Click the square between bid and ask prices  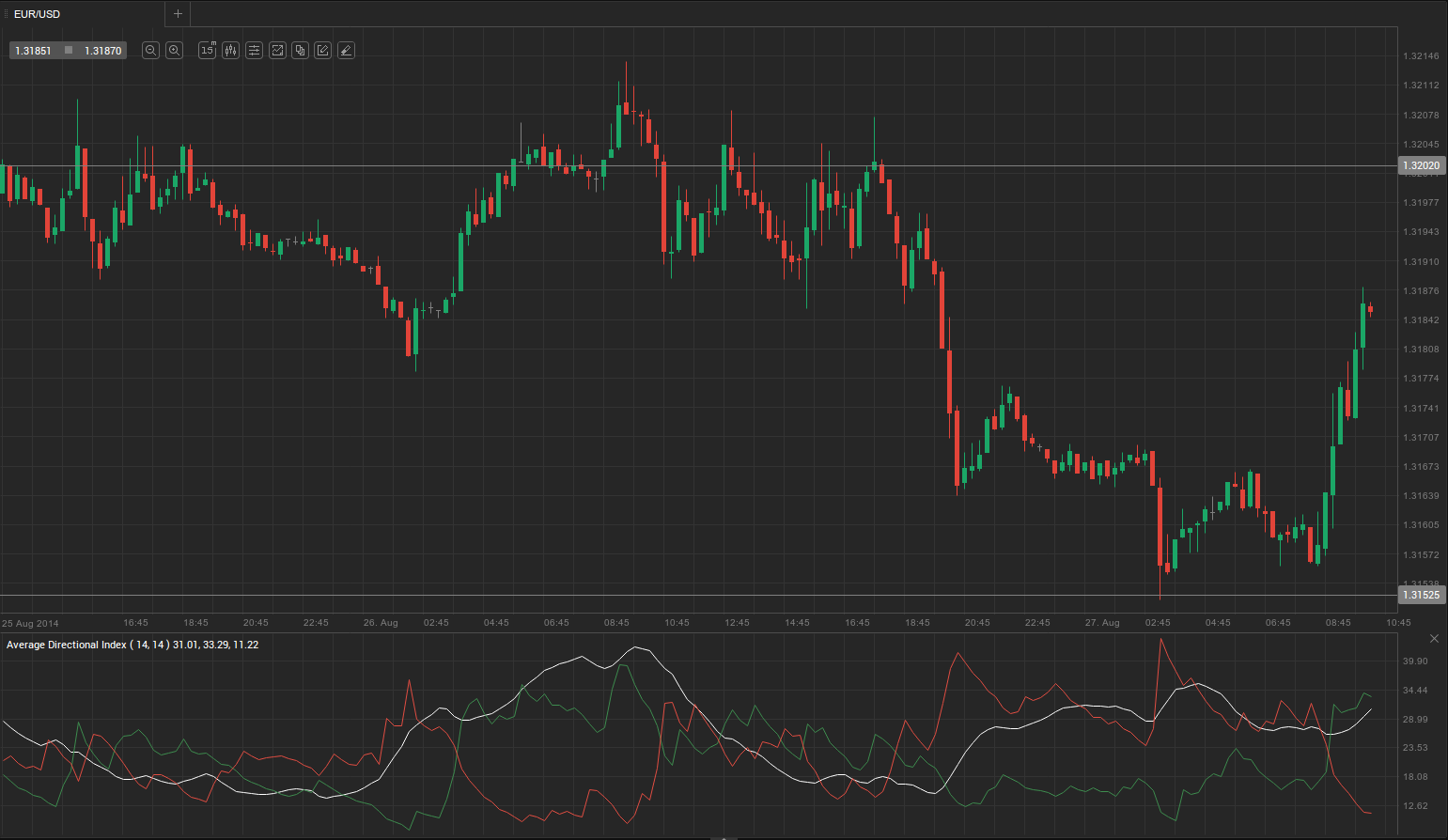pyautogui.click(x=69, y=51)
